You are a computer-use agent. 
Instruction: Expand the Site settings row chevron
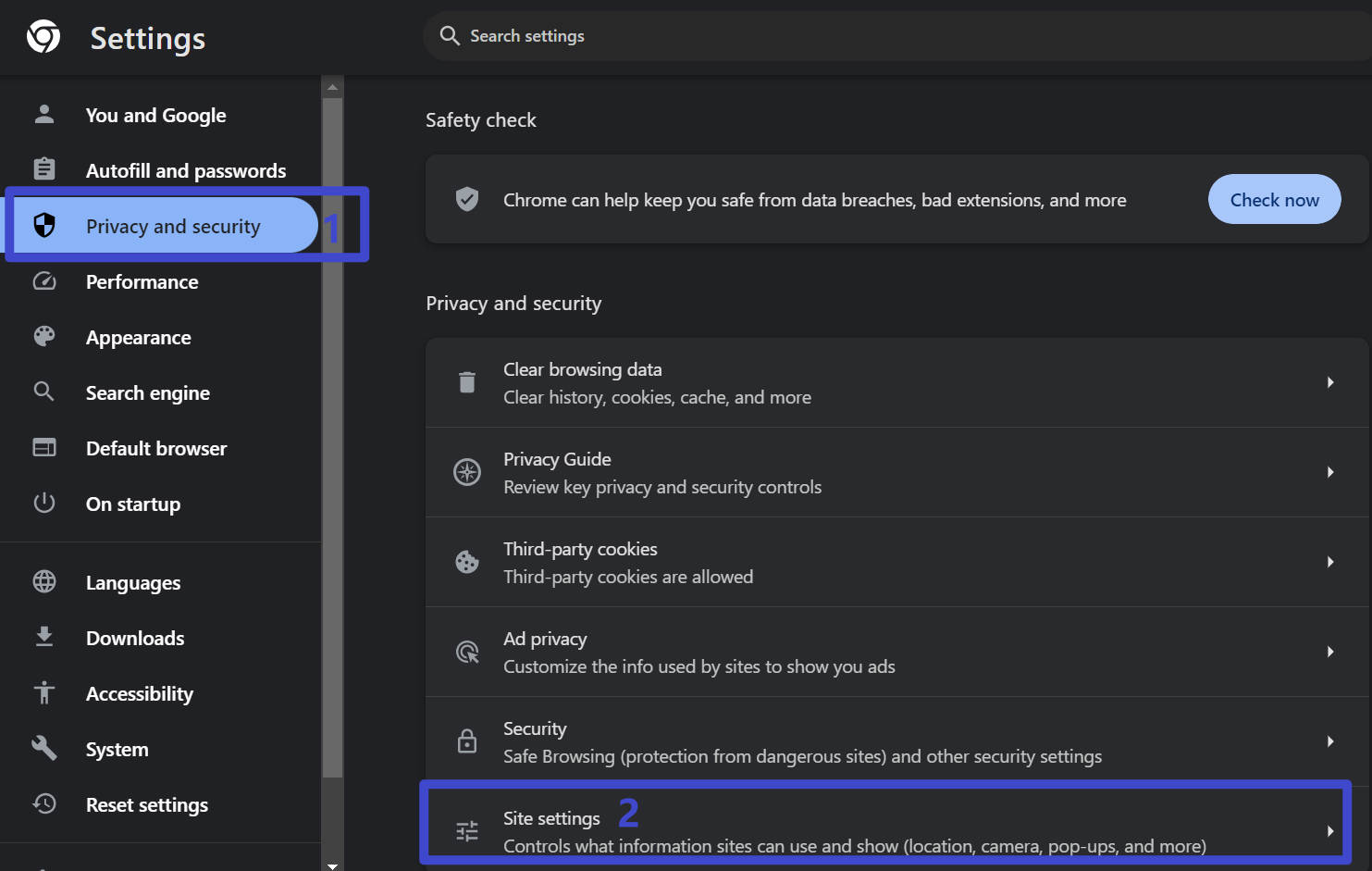tap(1330, 830)
